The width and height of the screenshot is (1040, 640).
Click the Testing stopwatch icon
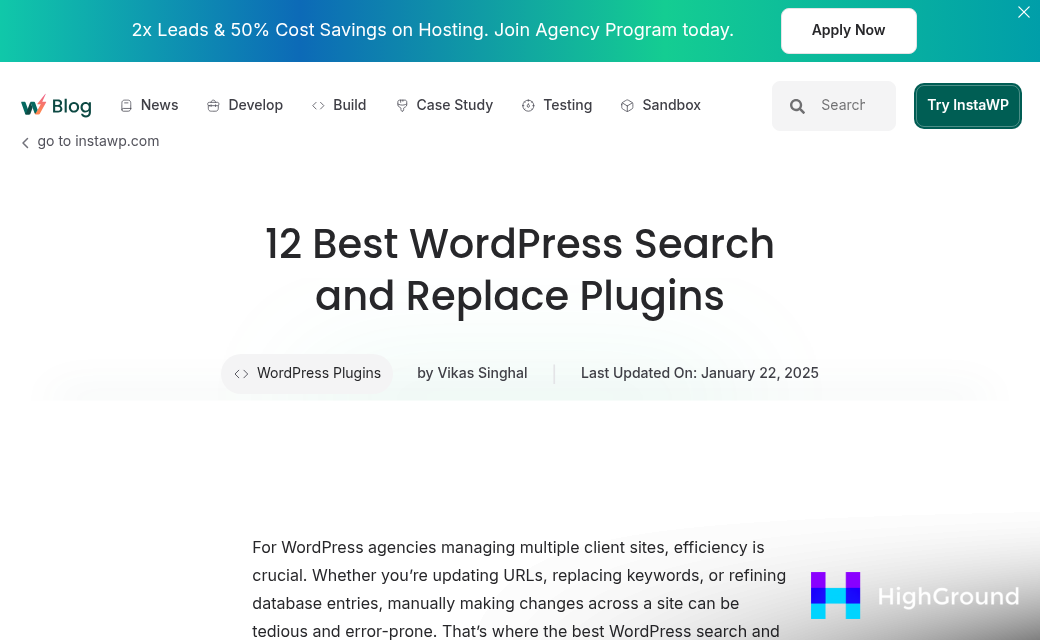pyautogui.click(x=528, y=104)
